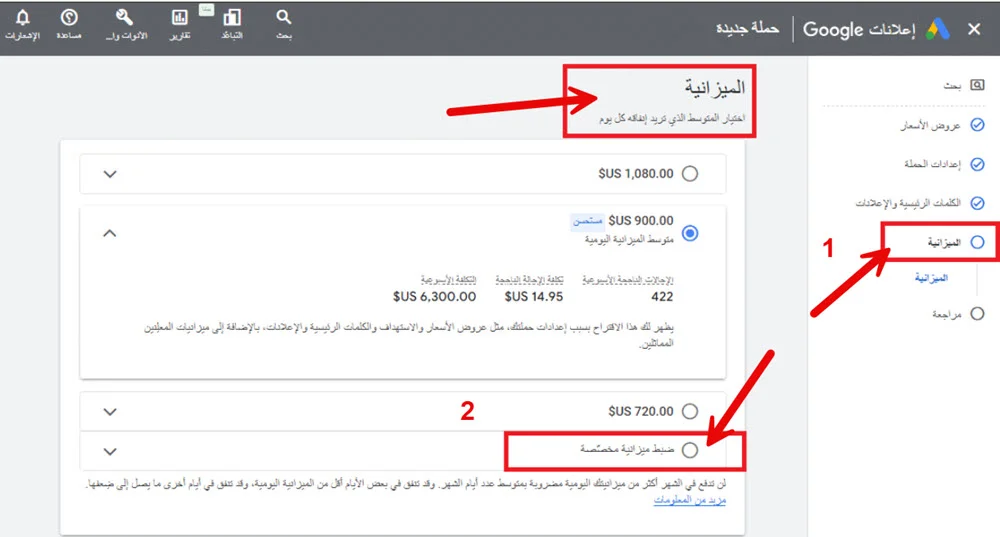Collapse the $US 900.00 budget option chevron
The image size is (1000, 537).
point(110,233)
